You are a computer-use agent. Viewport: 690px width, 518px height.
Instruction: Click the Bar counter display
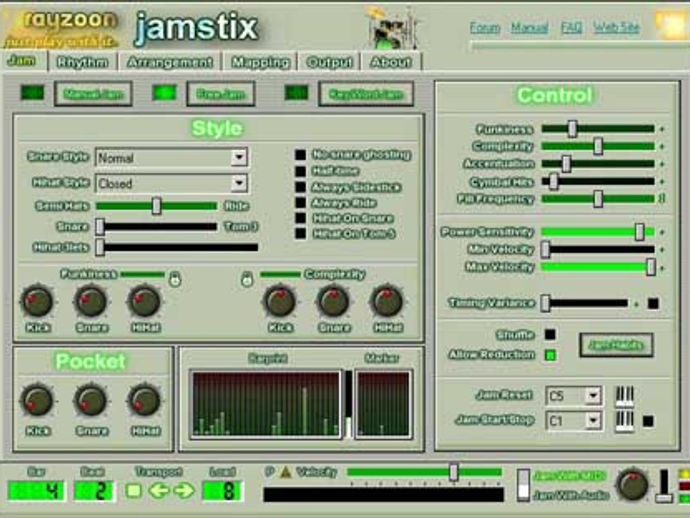(x=36, y=491)
